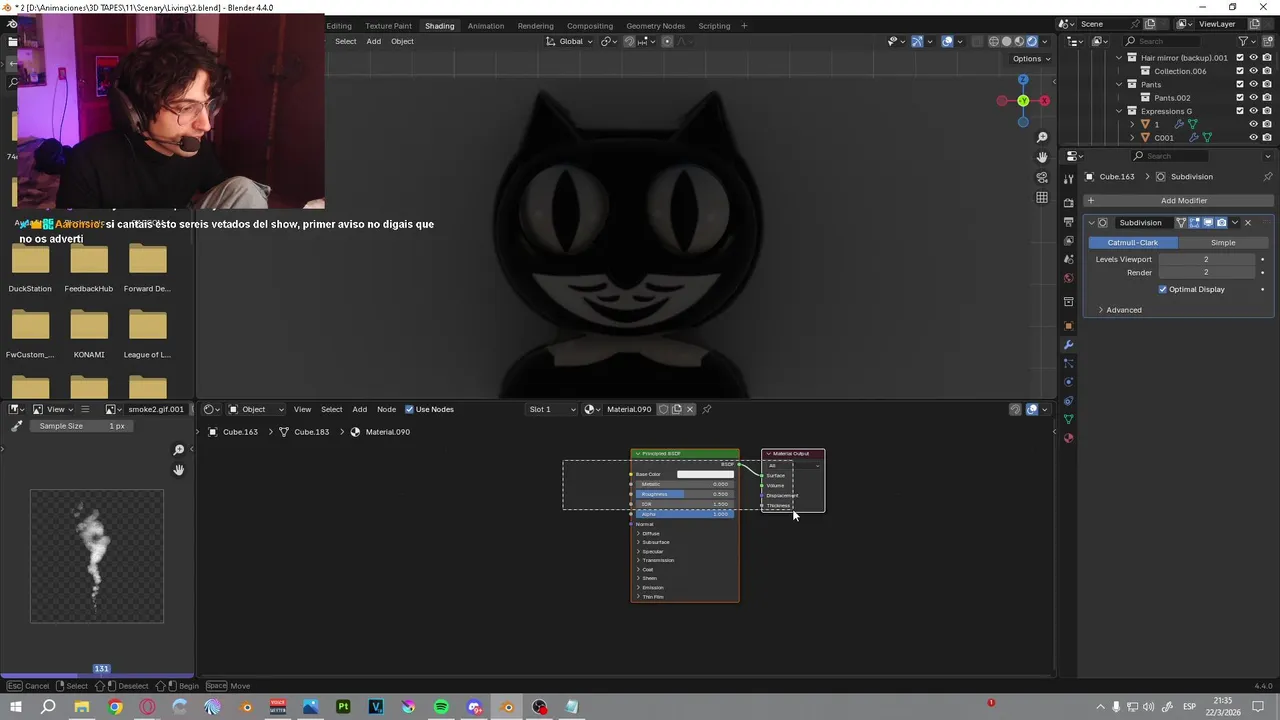The width and height of the screenshot is (1280, 720).
Task: Open the Global transform orientation dropdown
Action: (x=569, y=41)
